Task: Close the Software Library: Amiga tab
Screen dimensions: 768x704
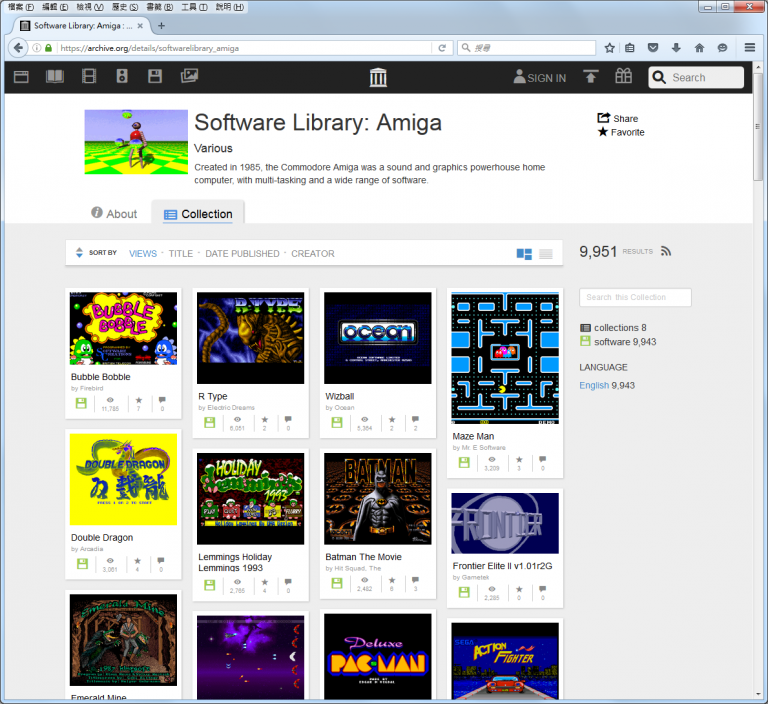Action: point(140,25)
